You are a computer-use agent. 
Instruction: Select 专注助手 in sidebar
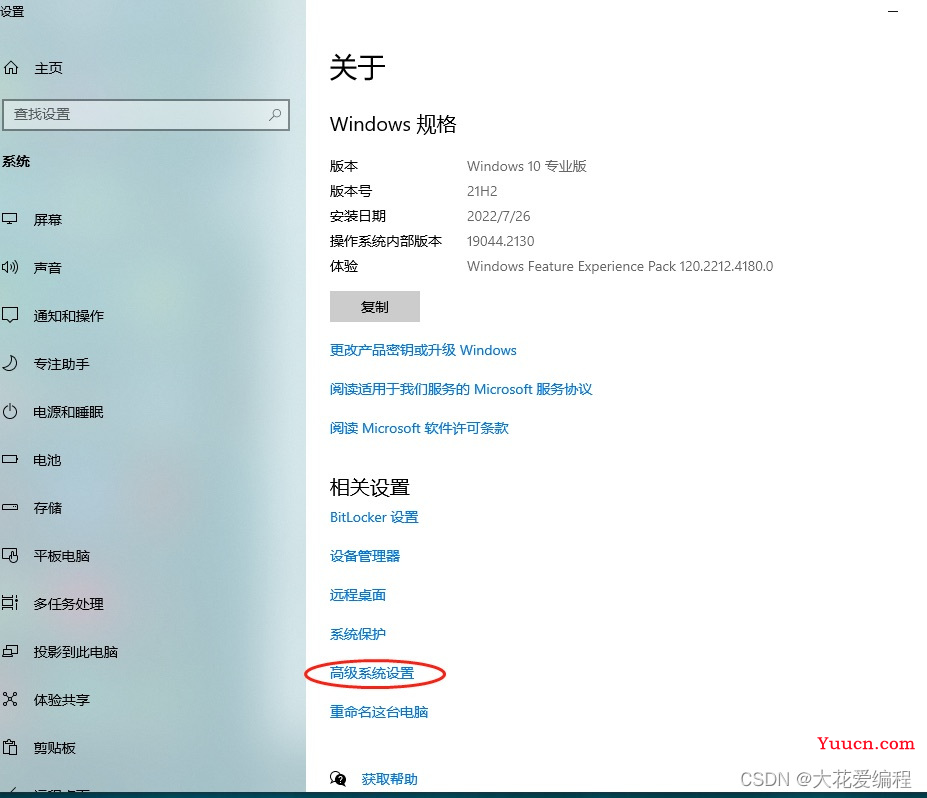[x=61, y=364]
